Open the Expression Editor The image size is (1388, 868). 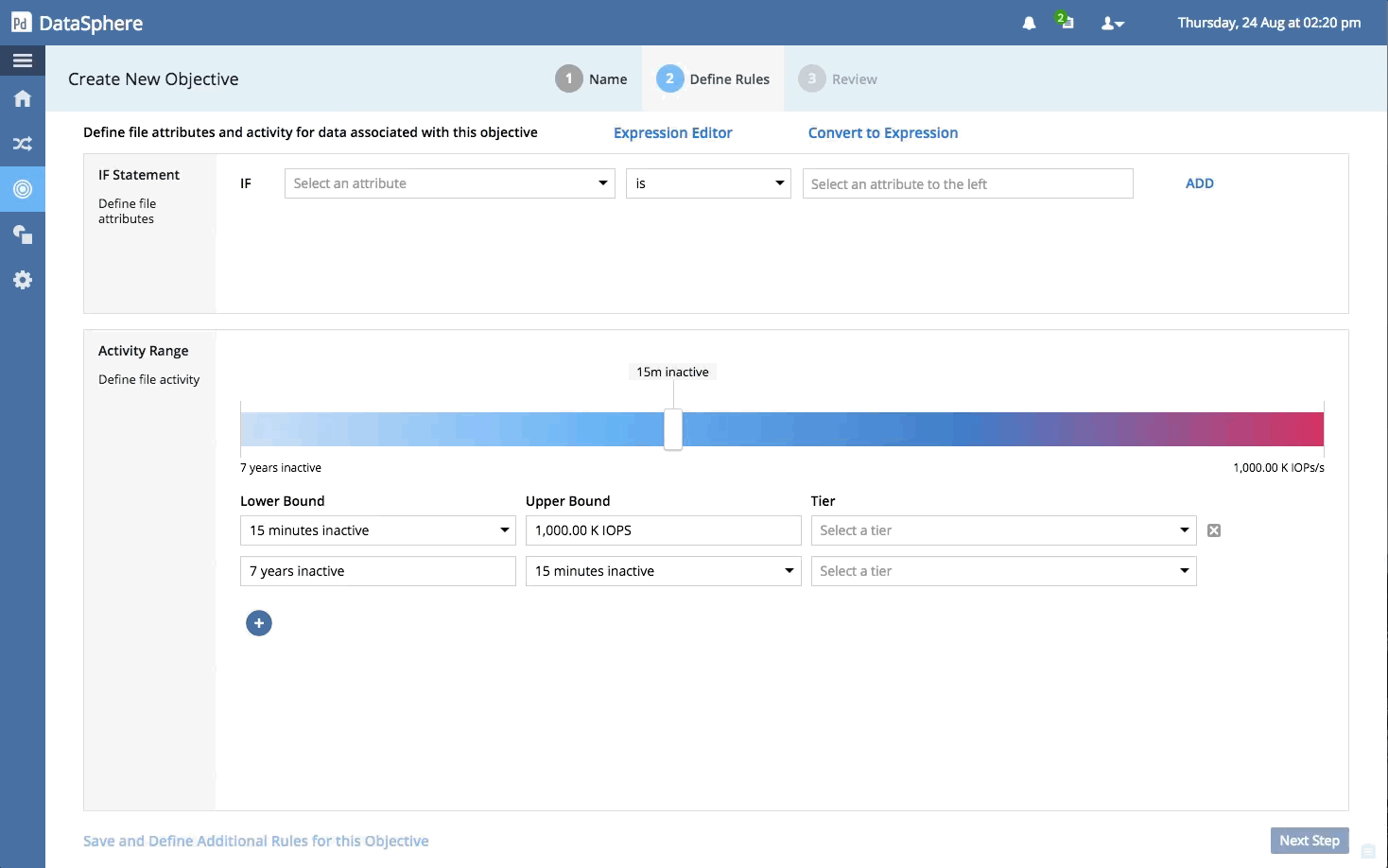click(x=672, y=133)
